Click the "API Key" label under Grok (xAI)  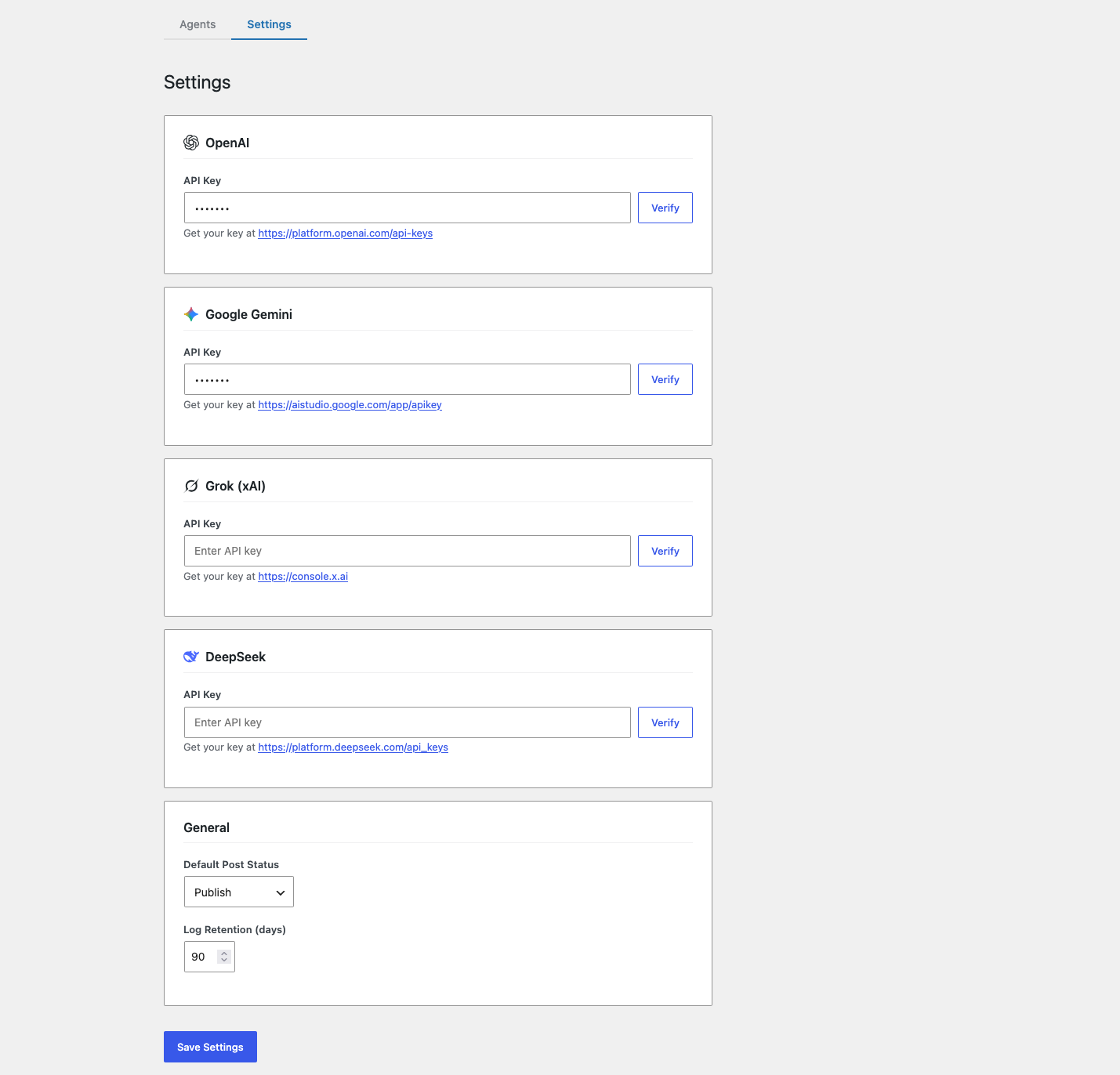click(x=202, y=524)
